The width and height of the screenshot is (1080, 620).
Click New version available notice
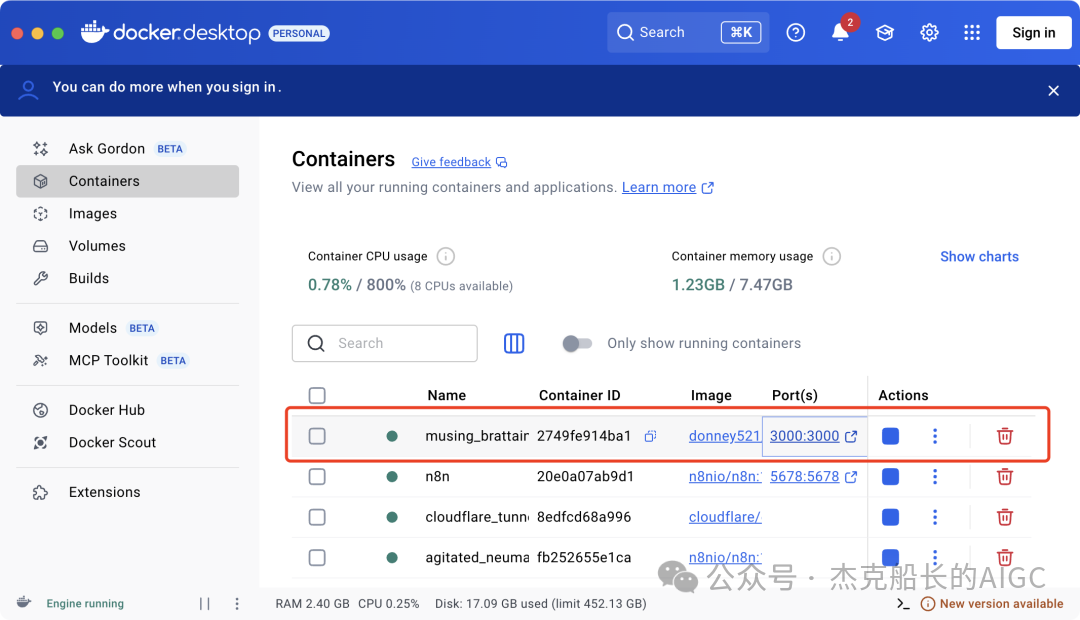pos(992,603)
